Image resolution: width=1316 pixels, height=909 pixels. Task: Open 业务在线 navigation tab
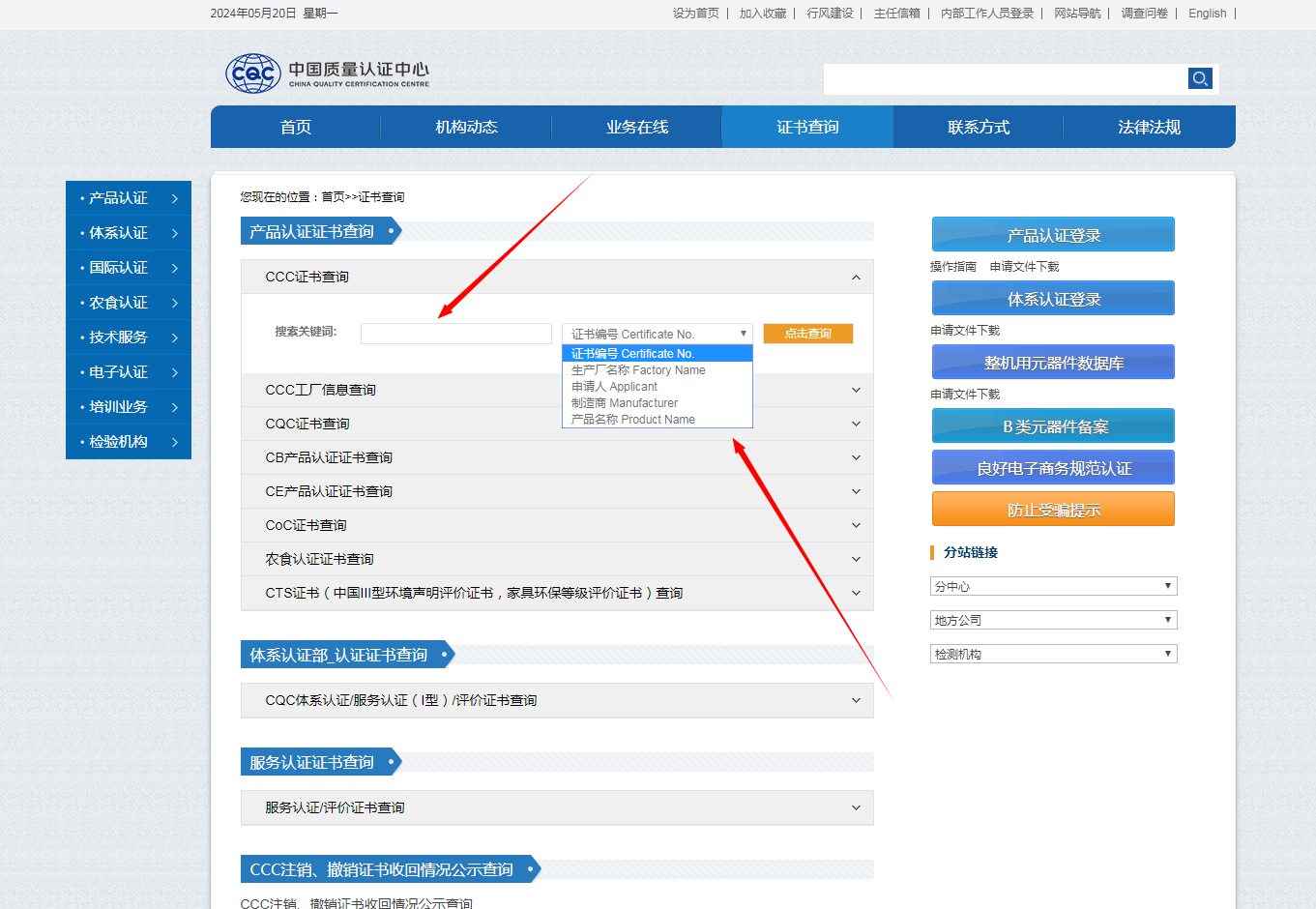(637, 127)
